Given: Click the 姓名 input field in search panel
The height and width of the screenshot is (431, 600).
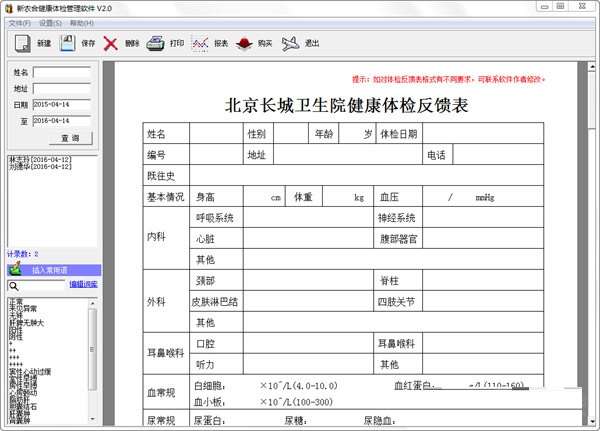Looking at the screenshot, I should click(x=62, y=72).
